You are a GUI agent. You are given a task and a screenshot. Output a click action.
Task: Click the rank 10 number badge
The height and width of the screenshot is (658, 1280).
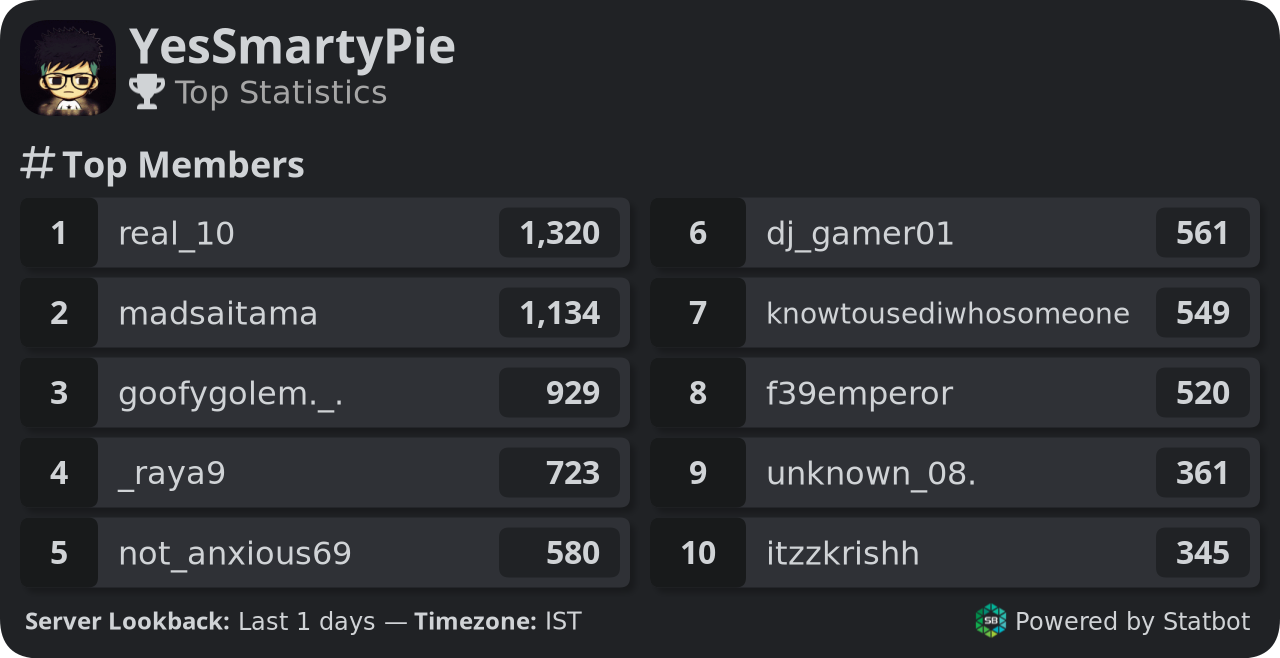coord(698,553)
